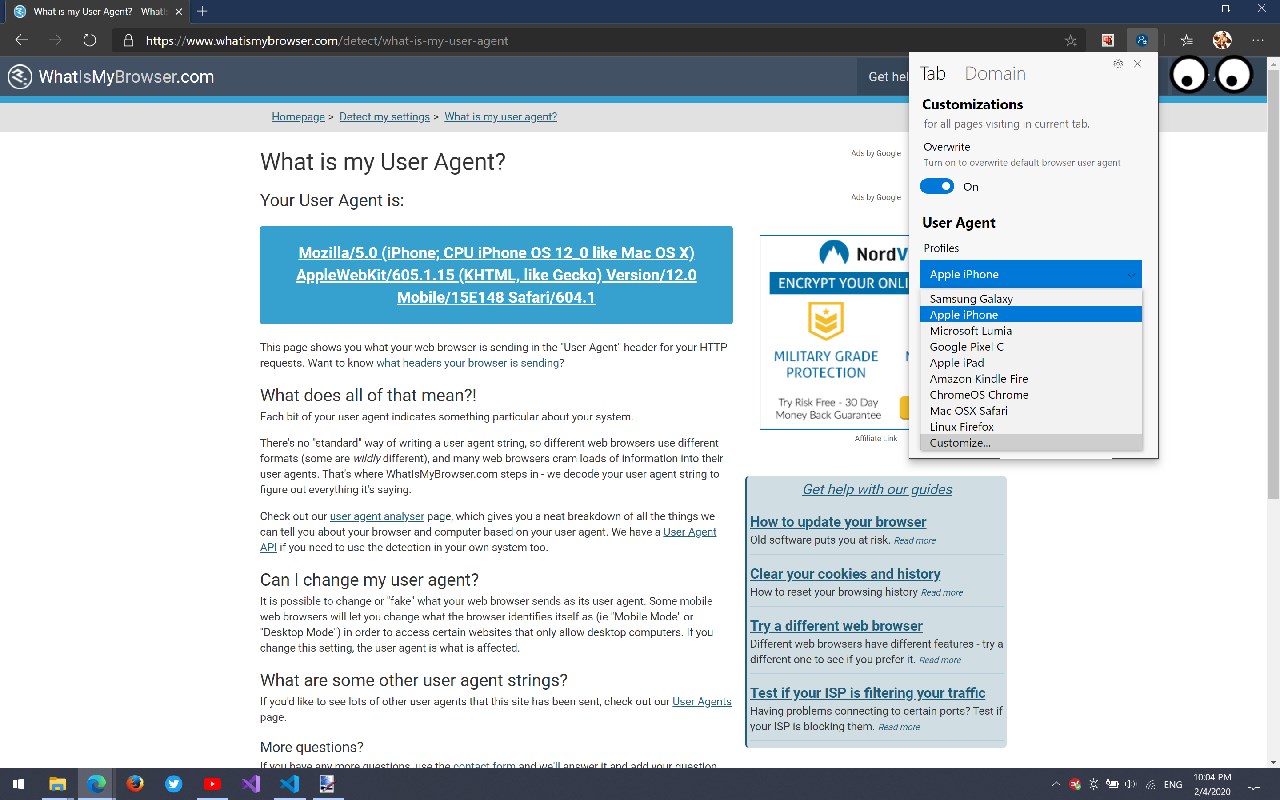Reload the current page
This screenshot has height=800, width=1280.
[89, 41]
